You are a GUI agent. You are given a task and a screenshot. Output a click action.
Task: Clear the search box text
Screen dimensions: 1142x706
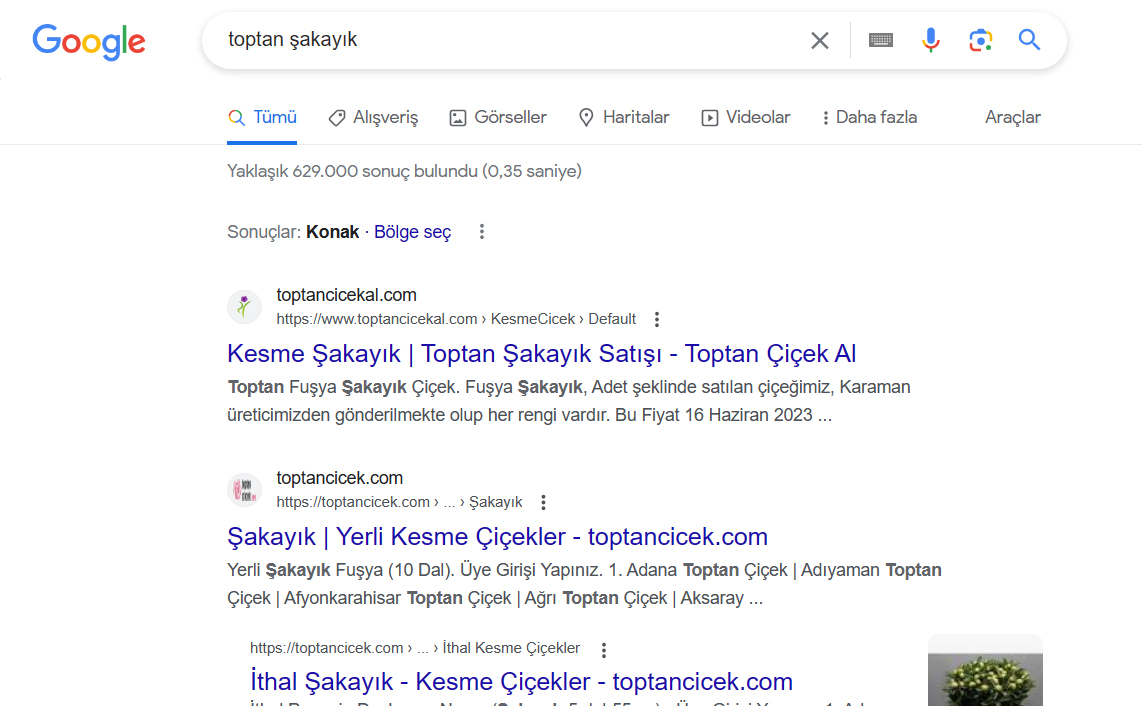(x=819, y=40)
